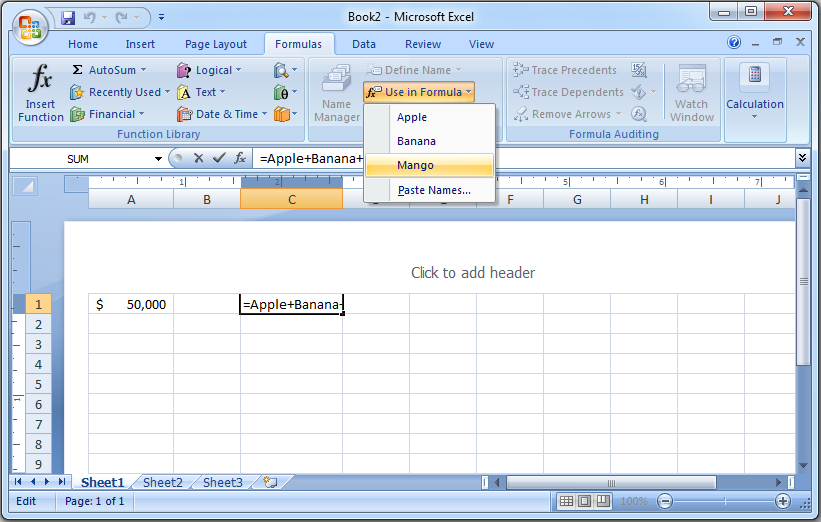821x522 pixels.
Task: Open Math & Trig functions icon
Action: 285,92
